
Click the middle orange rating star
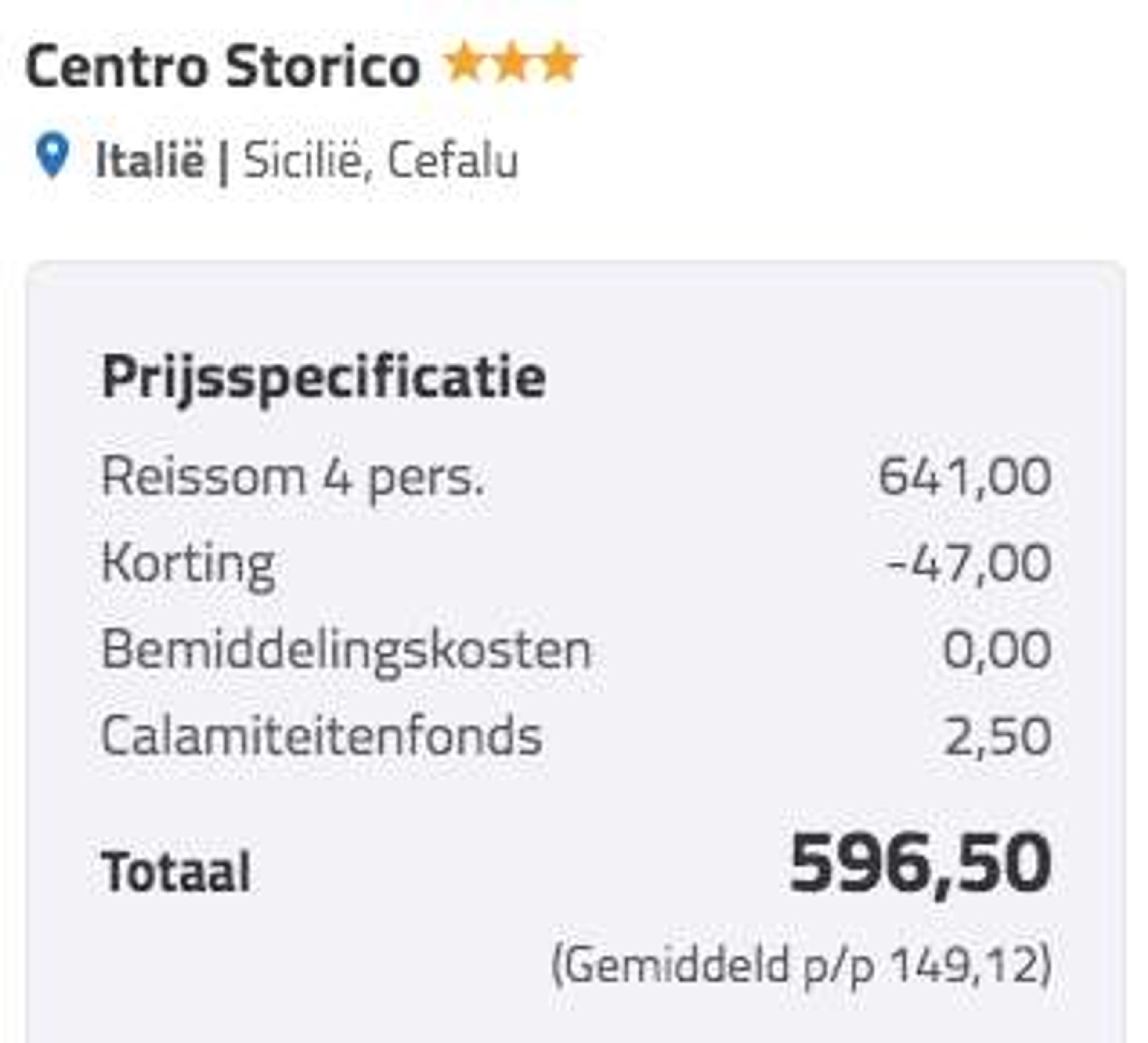(511, 63)
